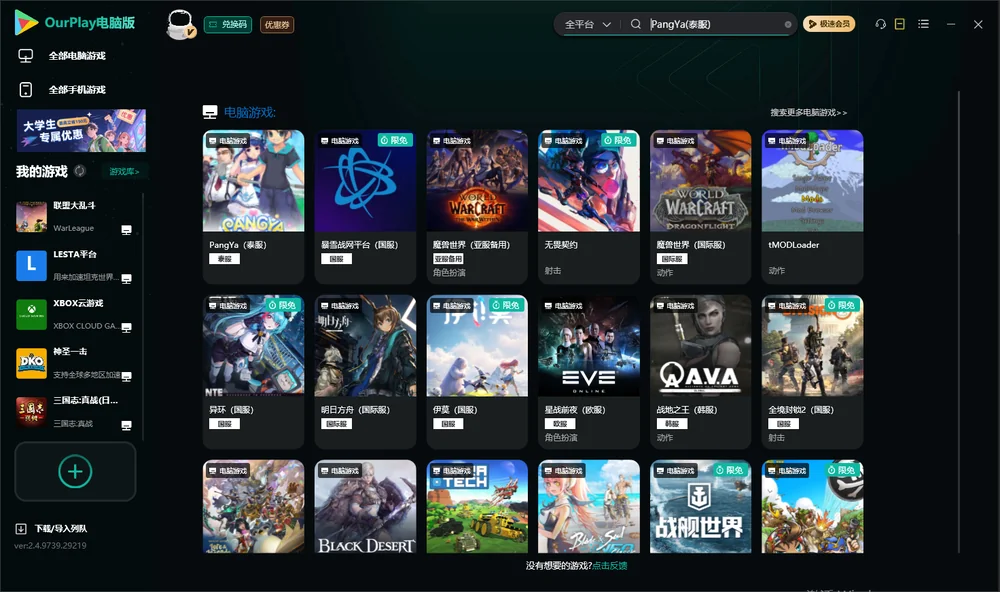Viewport: 1000px width, 592px height.
Task: Click the 兑换码 redeem code button
Action: pos(228,25)
